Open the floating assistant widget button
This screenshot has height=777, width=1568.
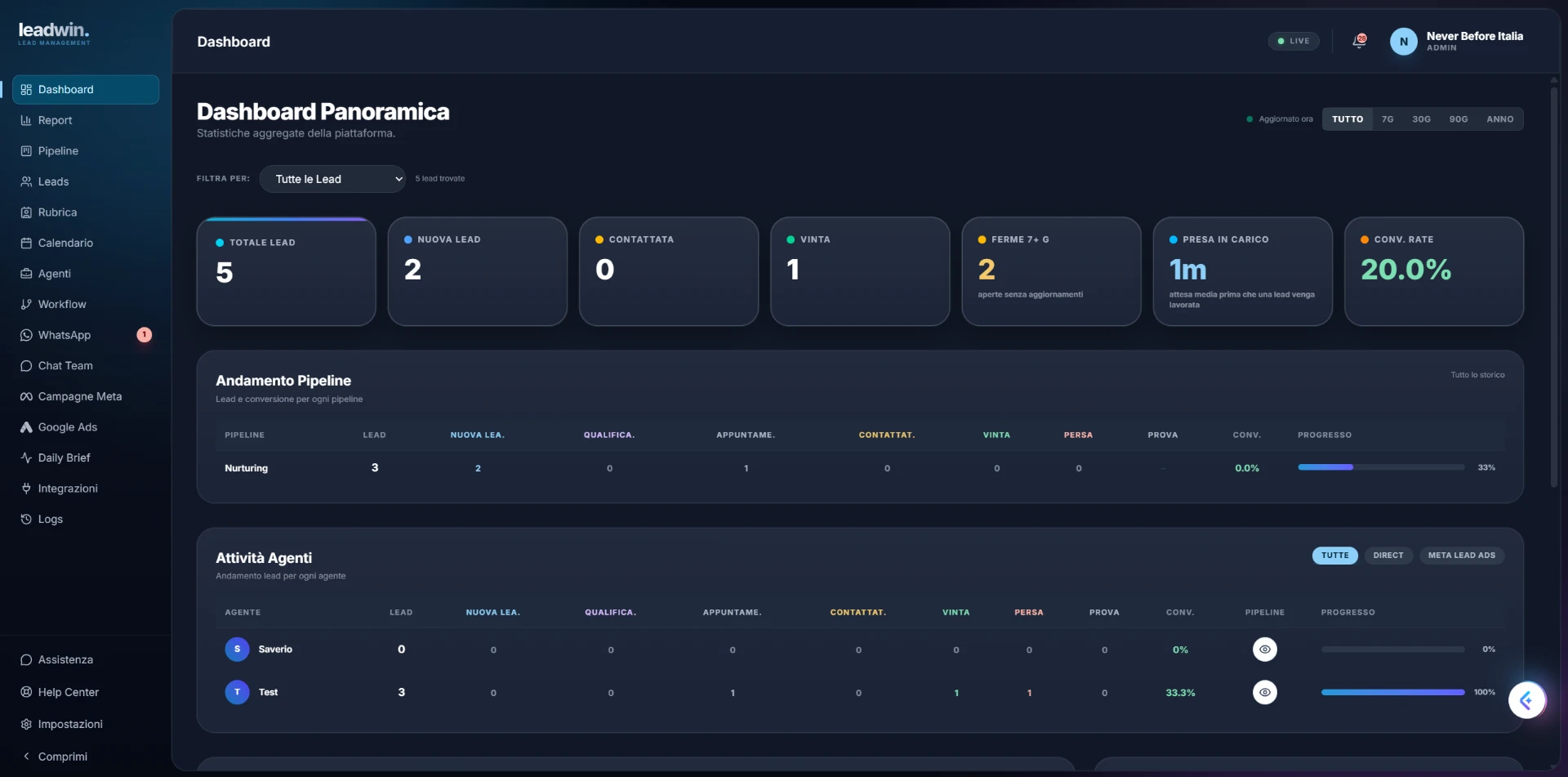click(1527, 700)
